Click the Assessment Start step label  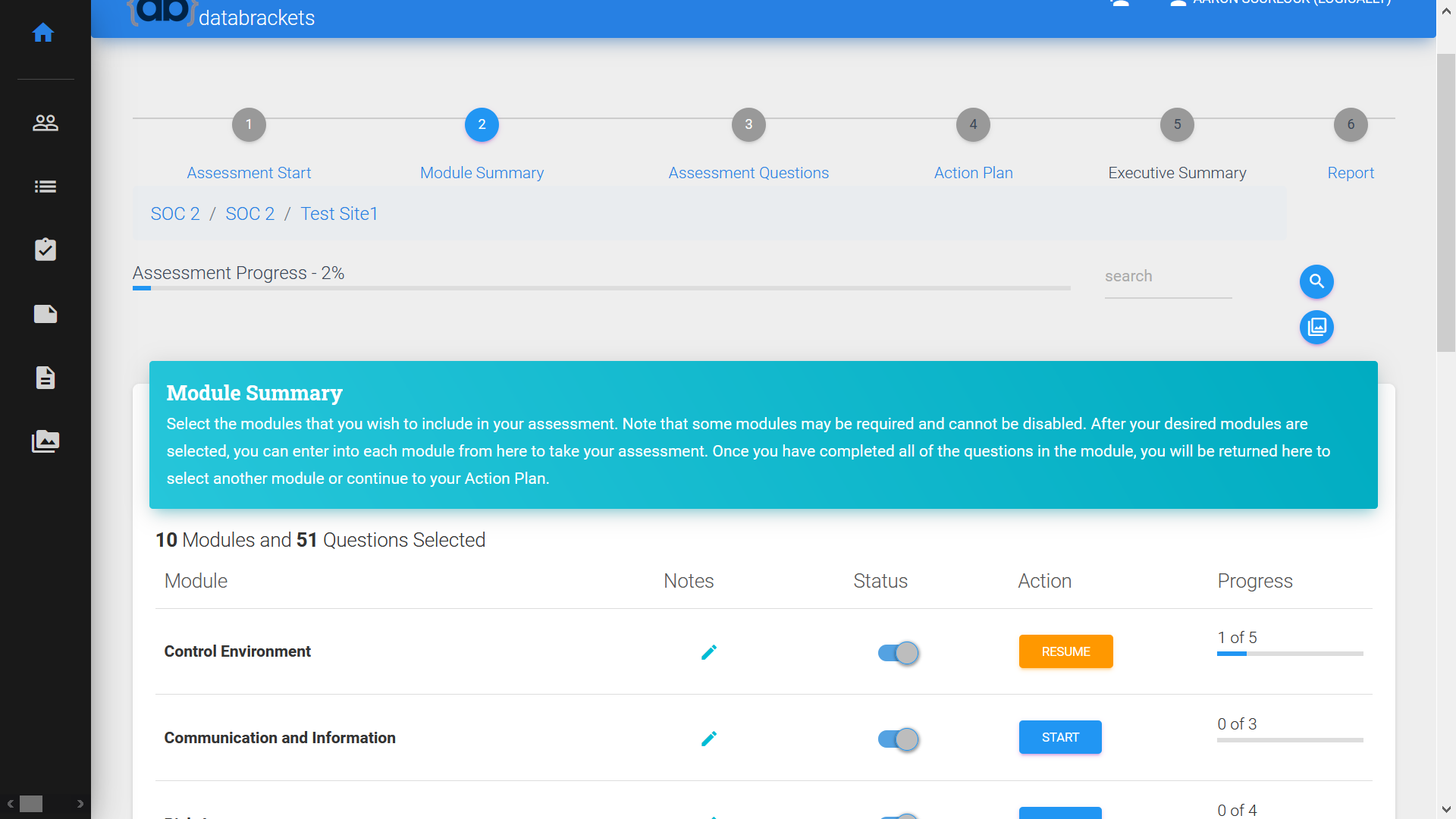pyautogui.click(x=249, y=173)
